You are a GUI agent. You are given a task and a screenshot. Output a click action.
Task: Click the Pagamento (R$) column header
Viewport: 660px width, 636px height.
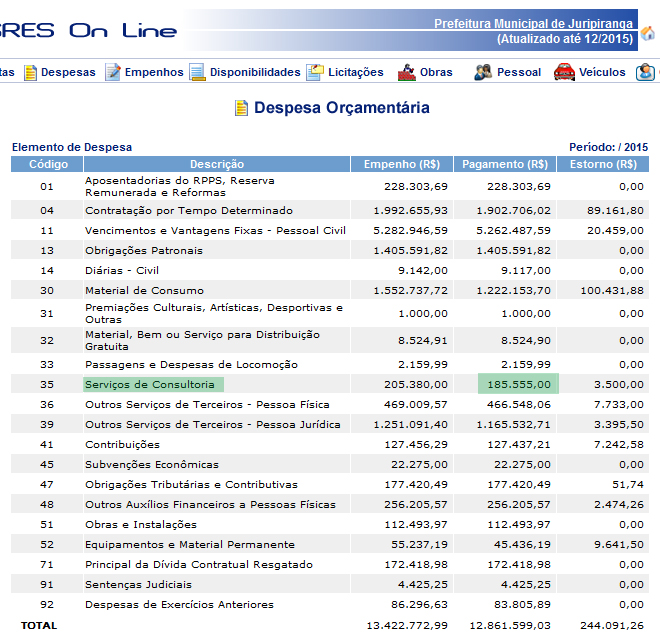505,164
